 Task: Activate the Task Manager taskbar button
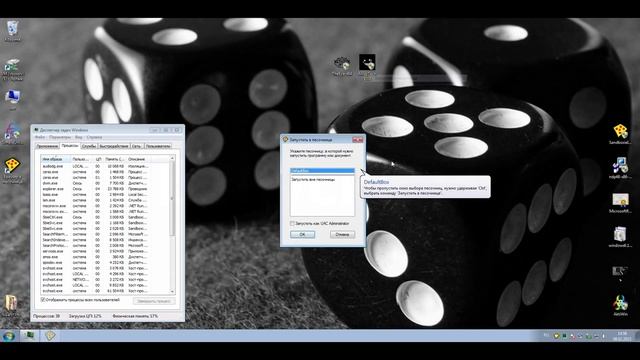coord(30,336)
